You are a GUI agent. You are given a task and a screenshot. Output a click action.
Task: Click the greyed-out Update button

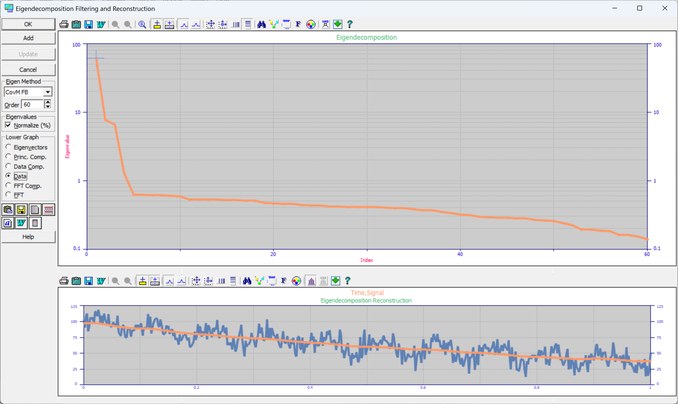click(28, 54)
